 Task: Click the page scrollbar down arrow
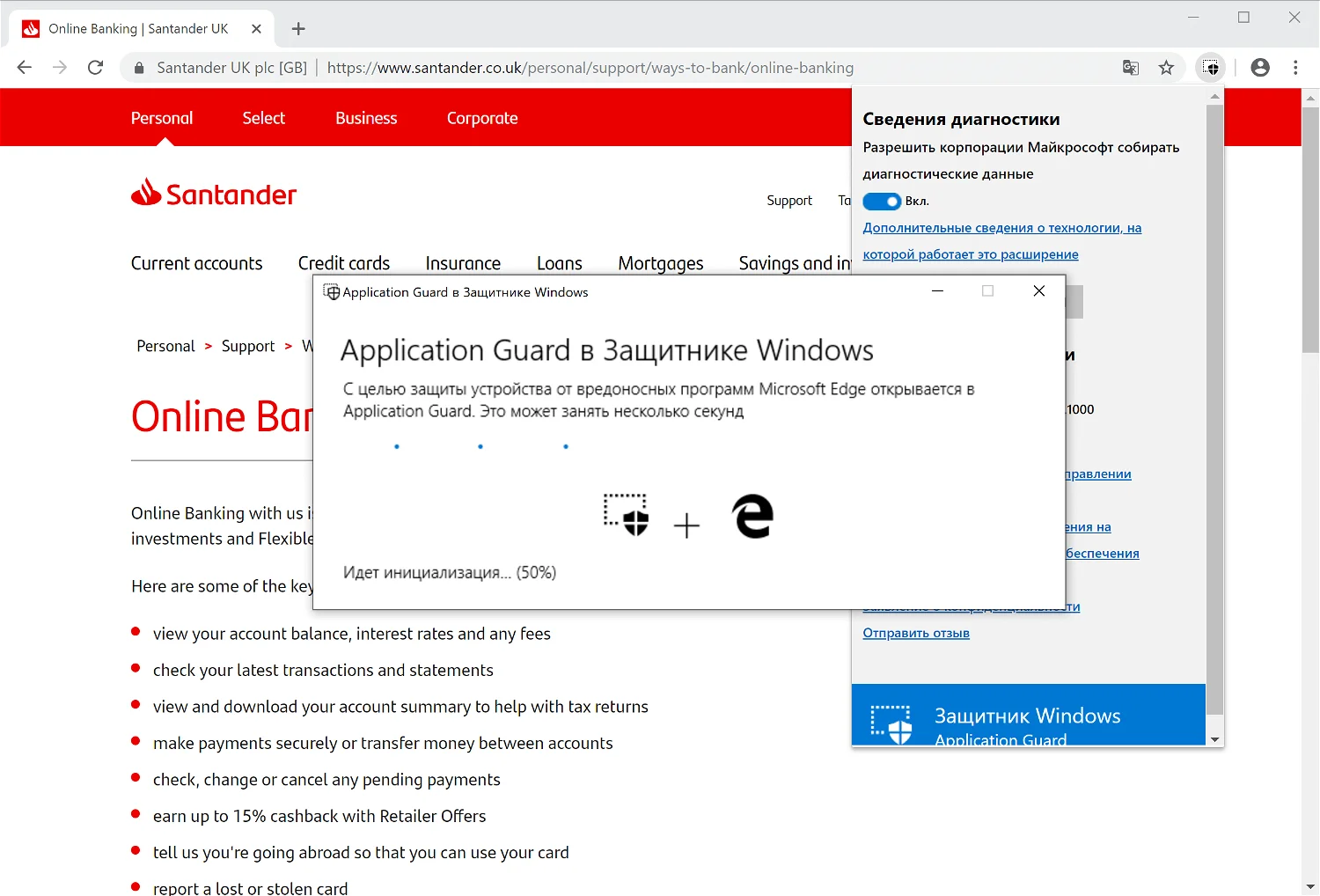(x=1310, y=887)
